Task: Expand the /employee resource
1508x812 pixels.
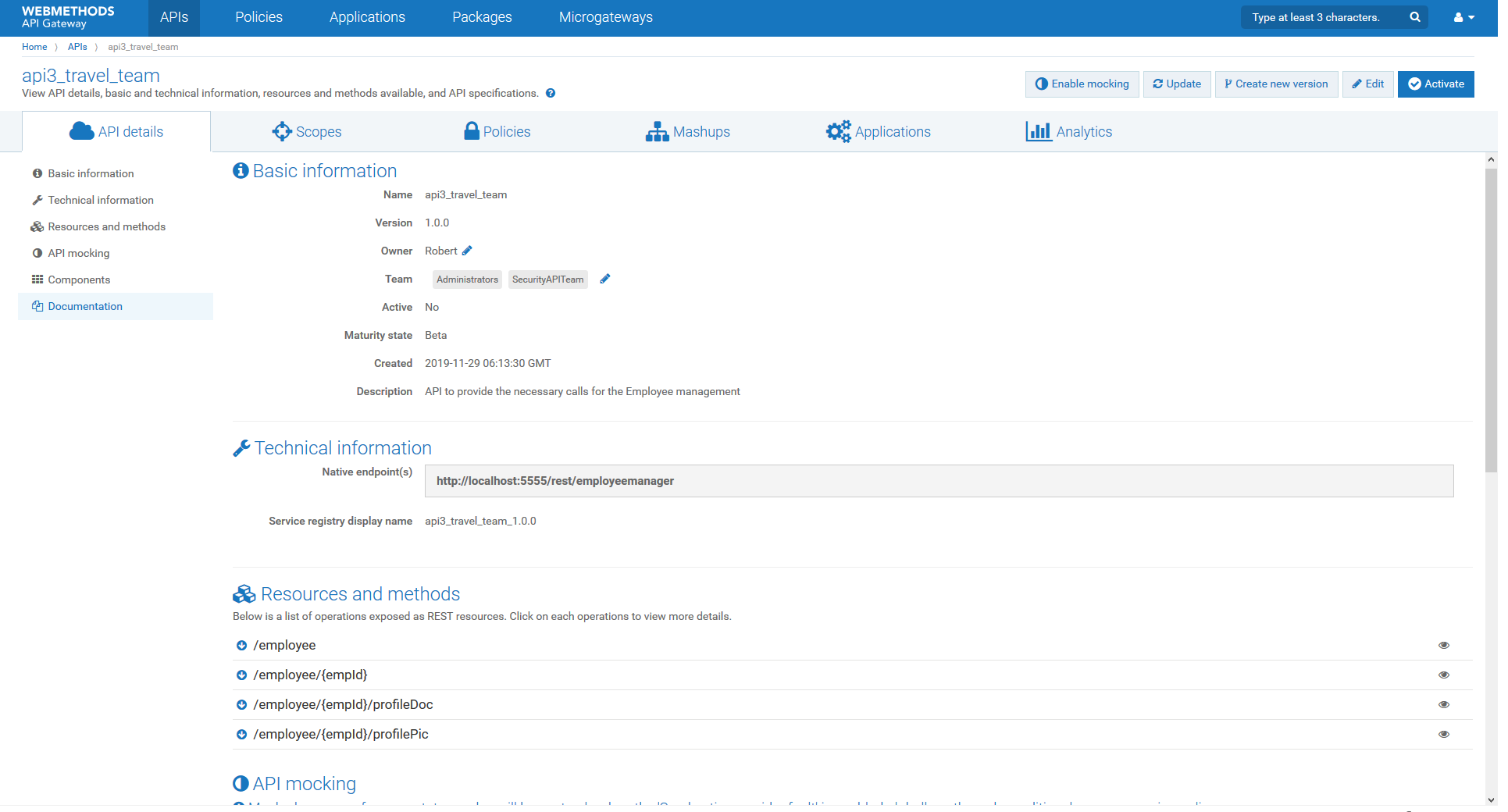Action: tap(241, 645)
